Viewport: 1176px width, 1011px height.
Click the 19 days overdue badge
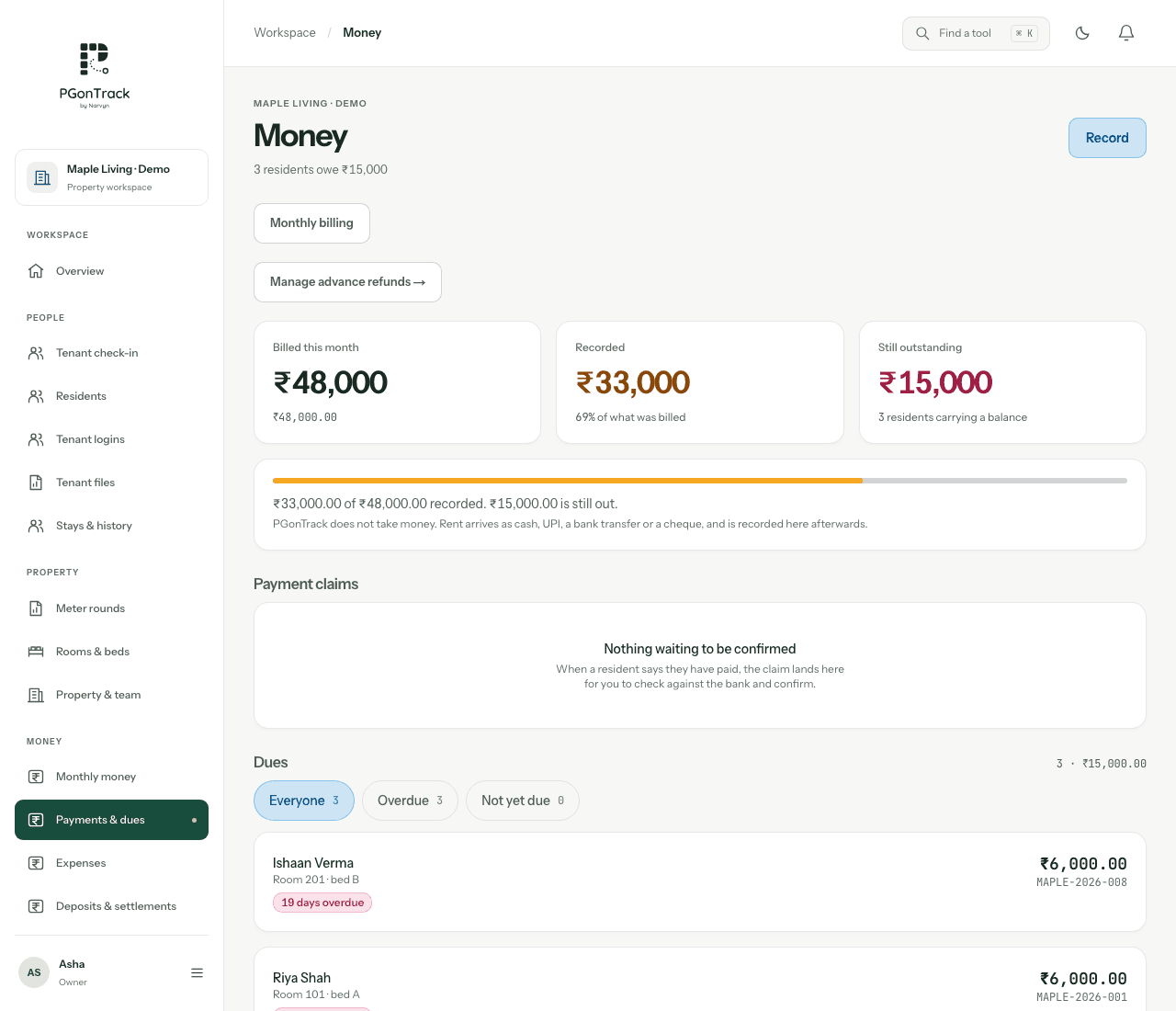pyautogui.click(x=322, y=903)
